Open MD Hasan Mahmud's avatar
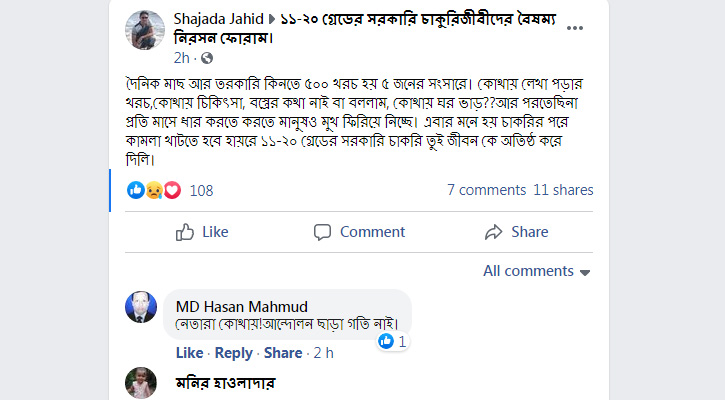This screenshot has height=400, width=725. [x=141, y=307]
